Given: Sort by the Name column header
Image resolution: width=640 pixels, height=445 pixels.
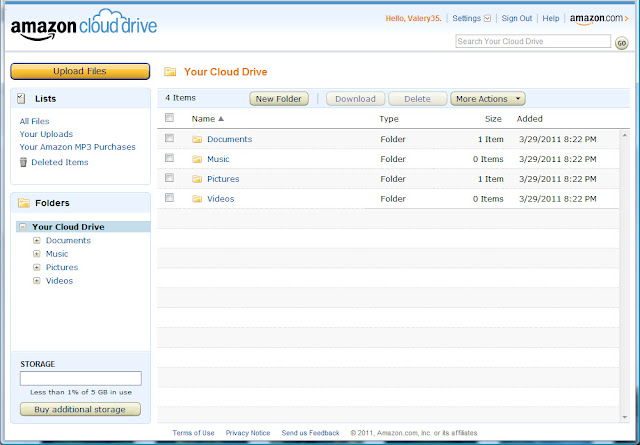Looking at the screenshot, I should click(x=203, y=119).
